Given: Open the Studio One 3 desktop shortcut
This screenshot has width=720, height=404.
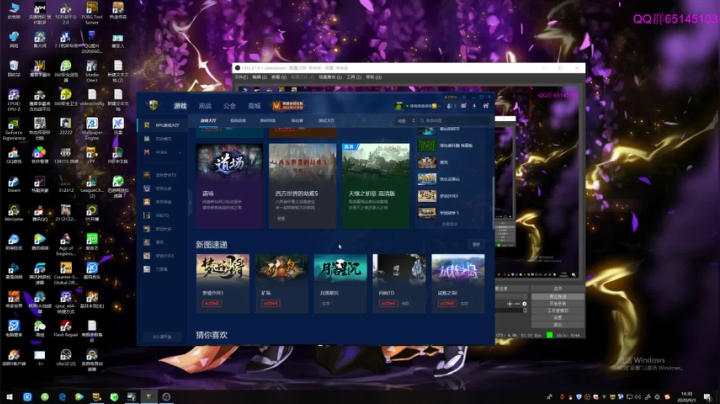Looking at the screenshot, I should (92, 71).
